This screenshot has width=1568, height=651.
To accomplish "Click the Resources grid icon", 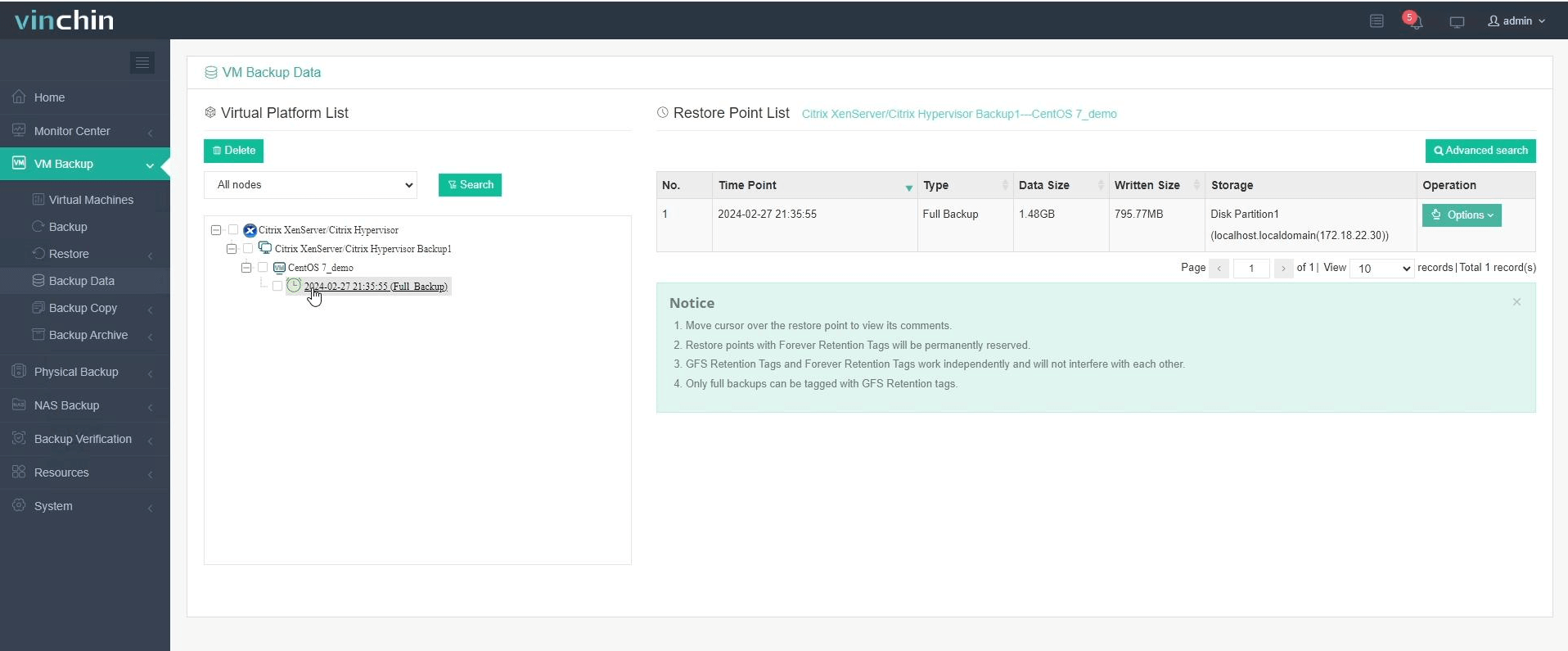I will coord(19,472).
